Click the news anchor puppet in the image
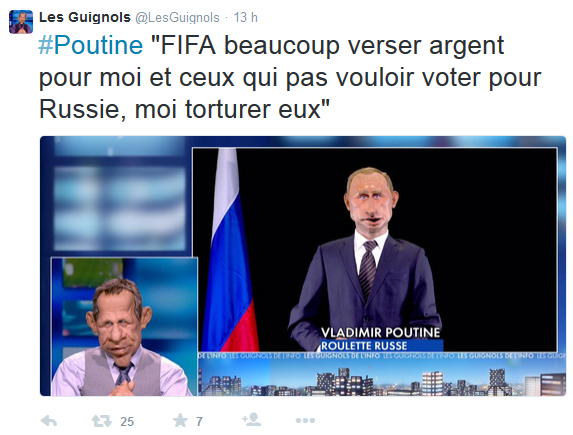Image resolution: width=573 pixels, height=435 pixels. (119, 337)
